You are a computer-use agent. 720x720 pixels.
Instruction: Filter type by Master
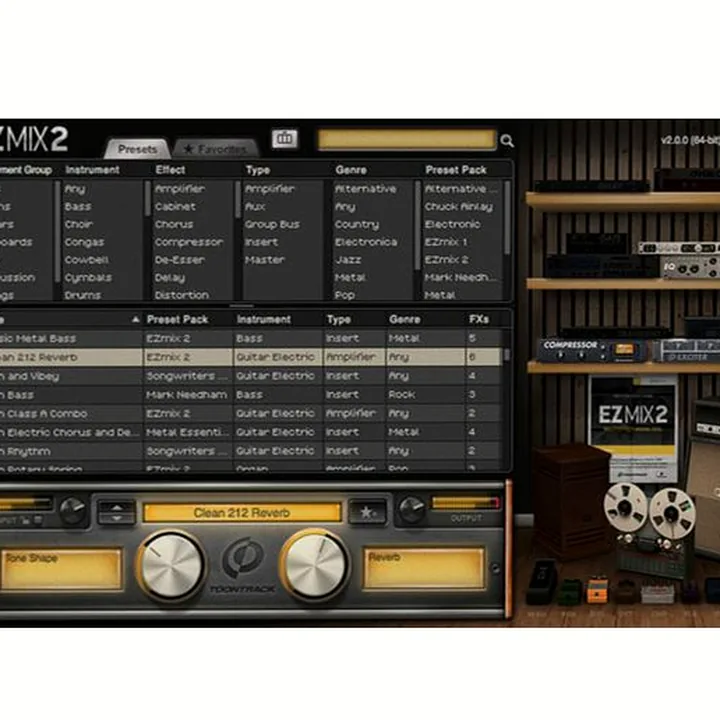(x=265, y=260)
